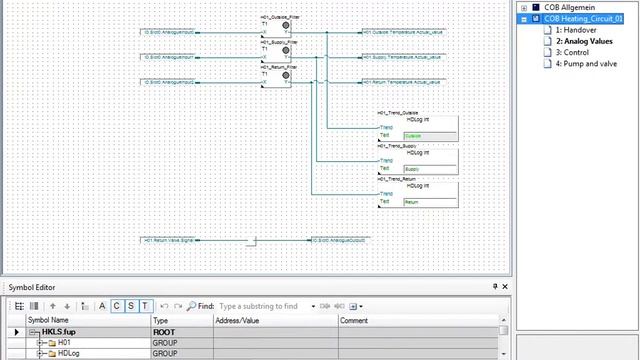
Task: Sort by the Address/Value column header
Action: (276, 320)
